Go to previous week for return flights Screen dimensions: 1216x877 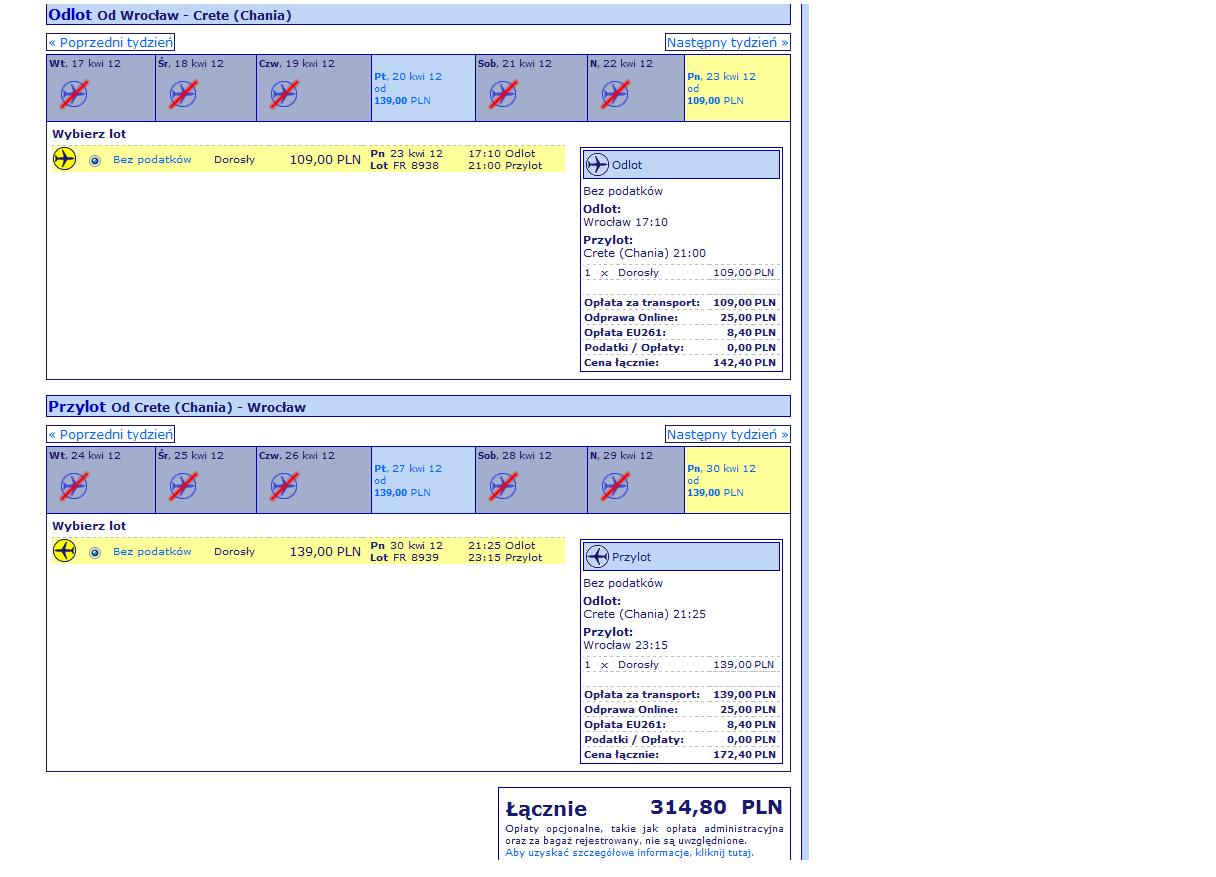click(111, 434)
